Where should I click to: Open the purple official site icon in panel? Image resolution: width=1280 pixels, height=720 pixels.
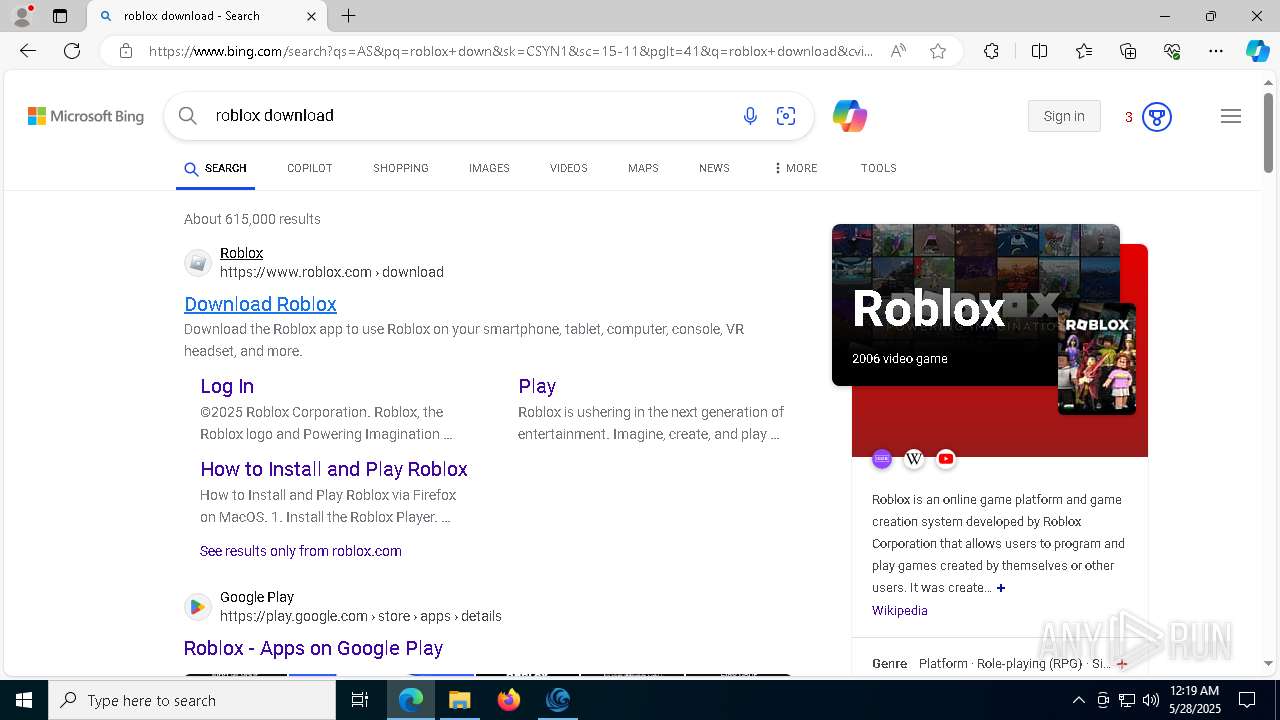[x=882, y=459]
